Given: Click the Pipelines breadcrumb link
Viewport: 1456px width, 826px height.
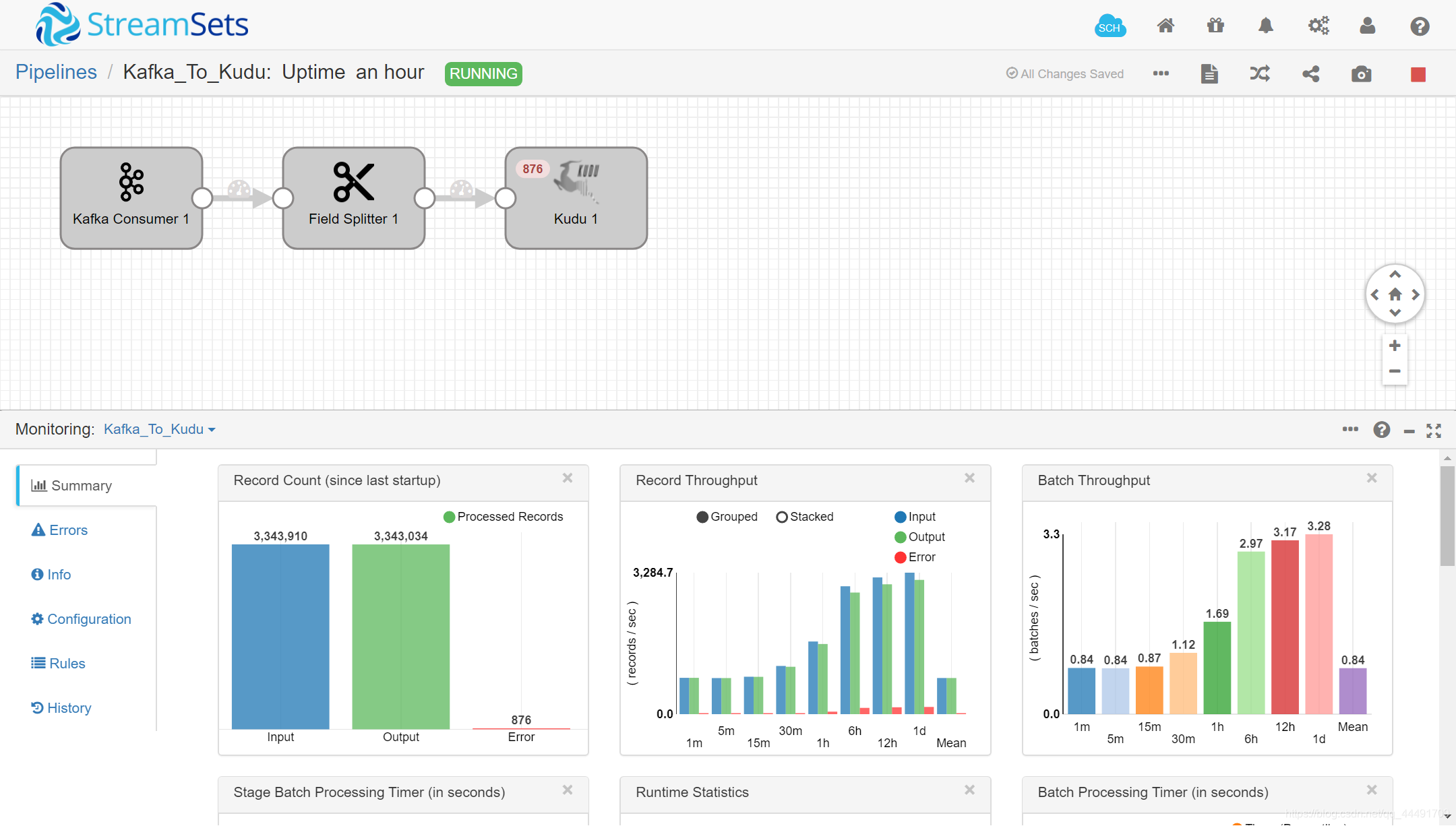Looking at the screenshot, I should point(56,72).
